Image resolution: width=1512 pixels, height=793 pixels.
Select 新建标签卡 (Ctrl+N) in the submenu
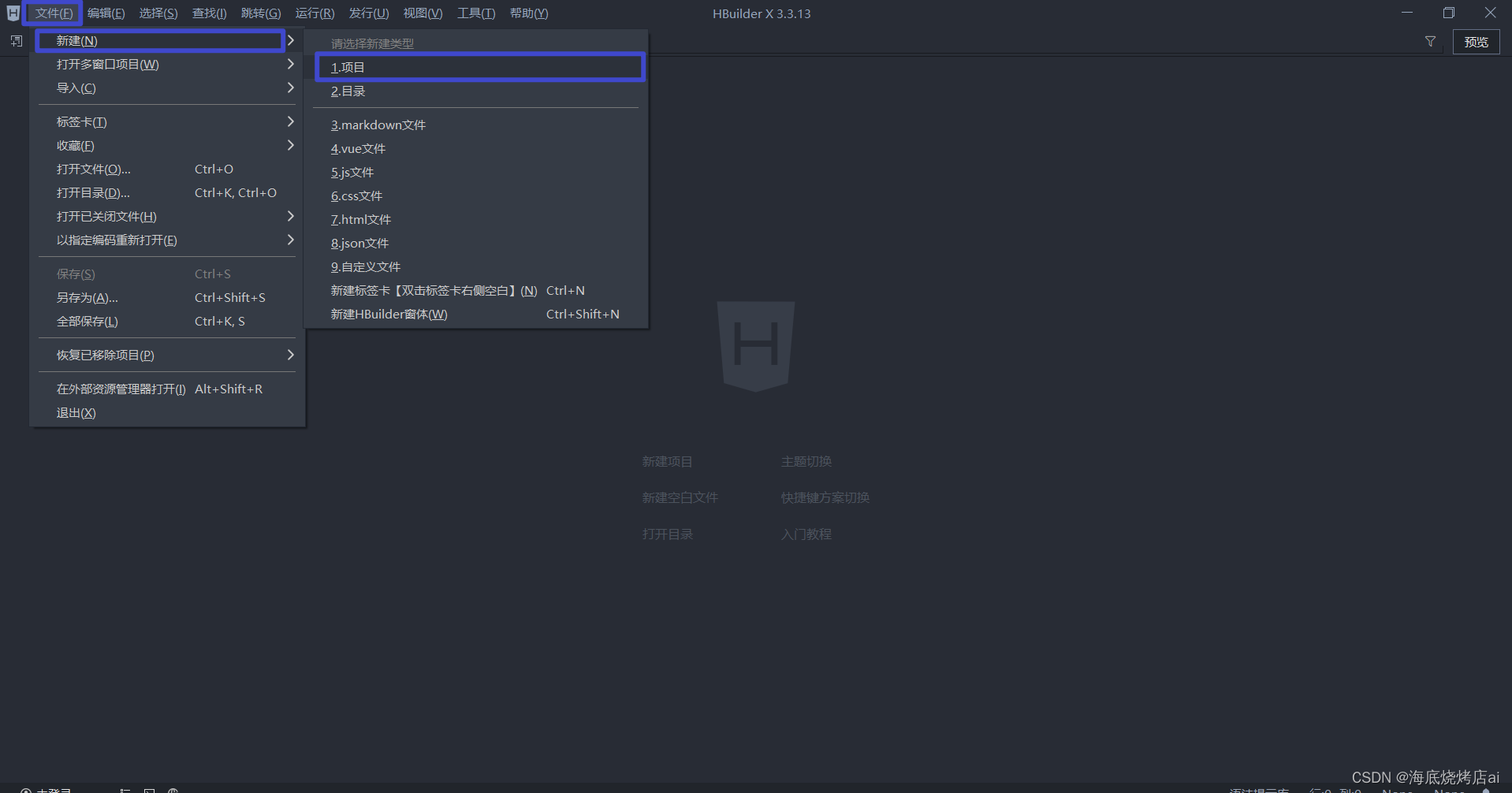(476, 290)
